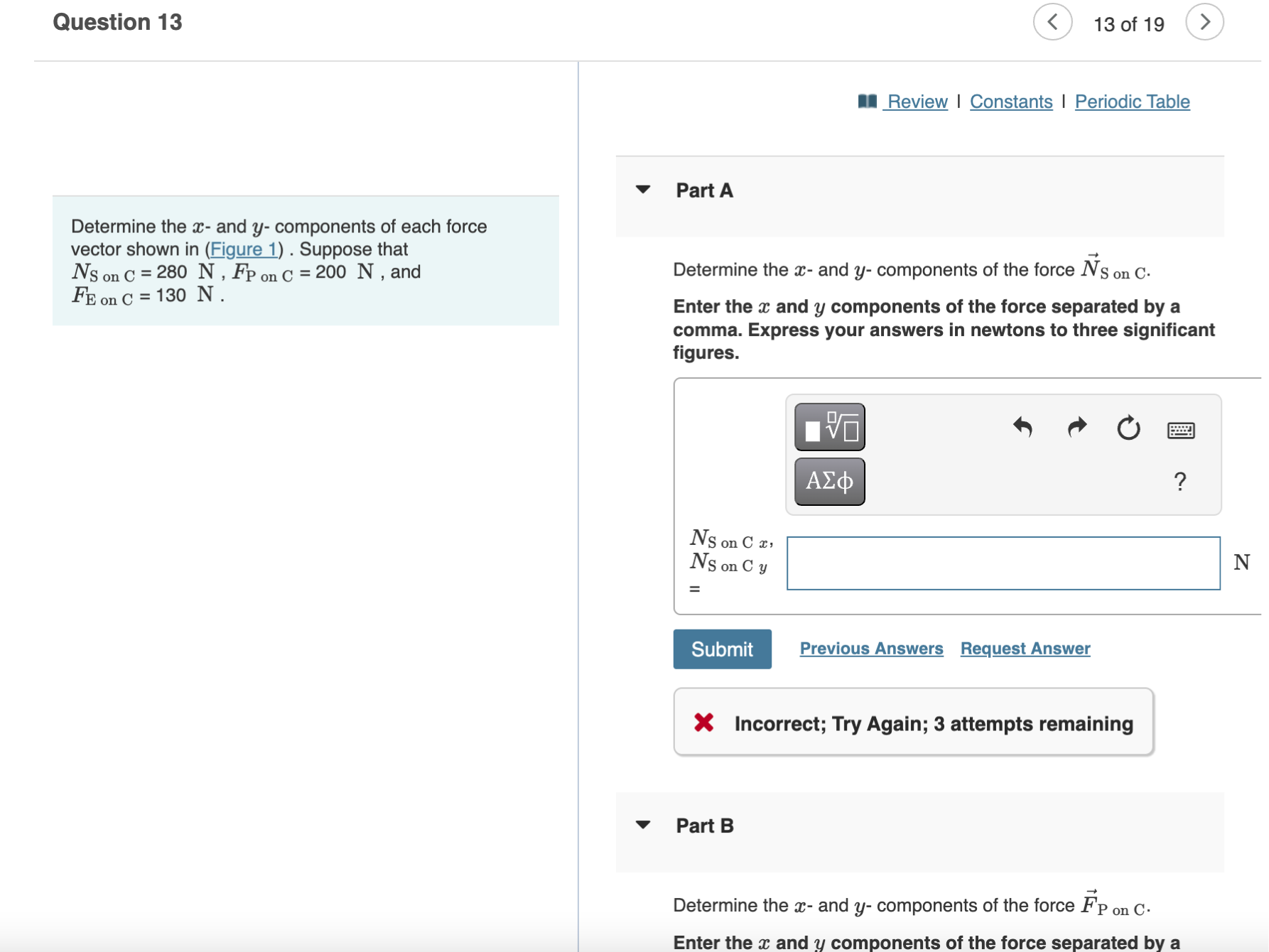The height and width of the screenshot is (952, 1269).
Task: Redo the last equation edit
Action: pyautogui.click(x=1076, y=427)
